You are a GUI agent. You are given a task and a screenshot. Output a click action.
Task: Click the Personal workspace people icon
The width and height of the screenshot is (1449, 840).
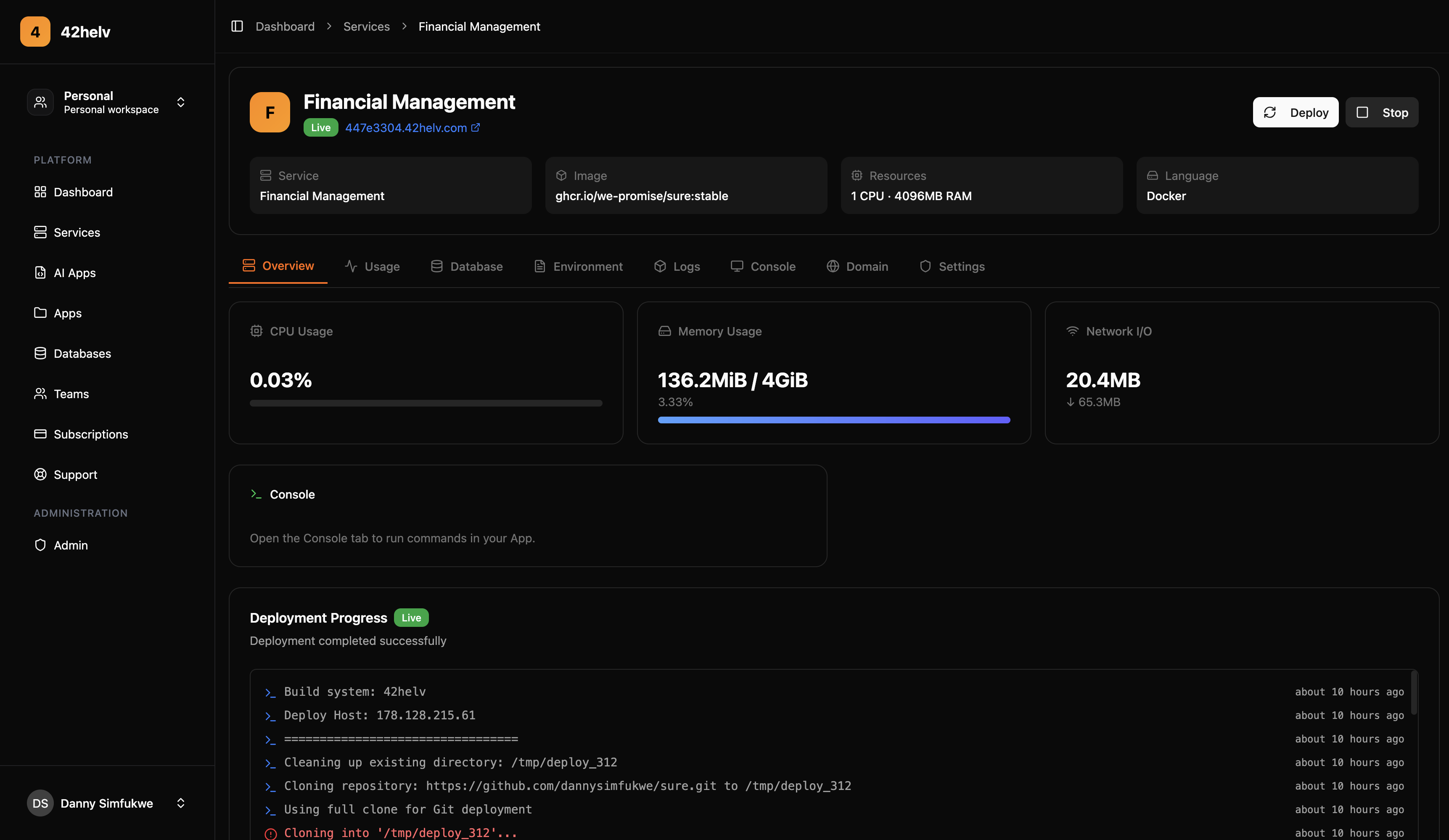(x=40, y=102)
